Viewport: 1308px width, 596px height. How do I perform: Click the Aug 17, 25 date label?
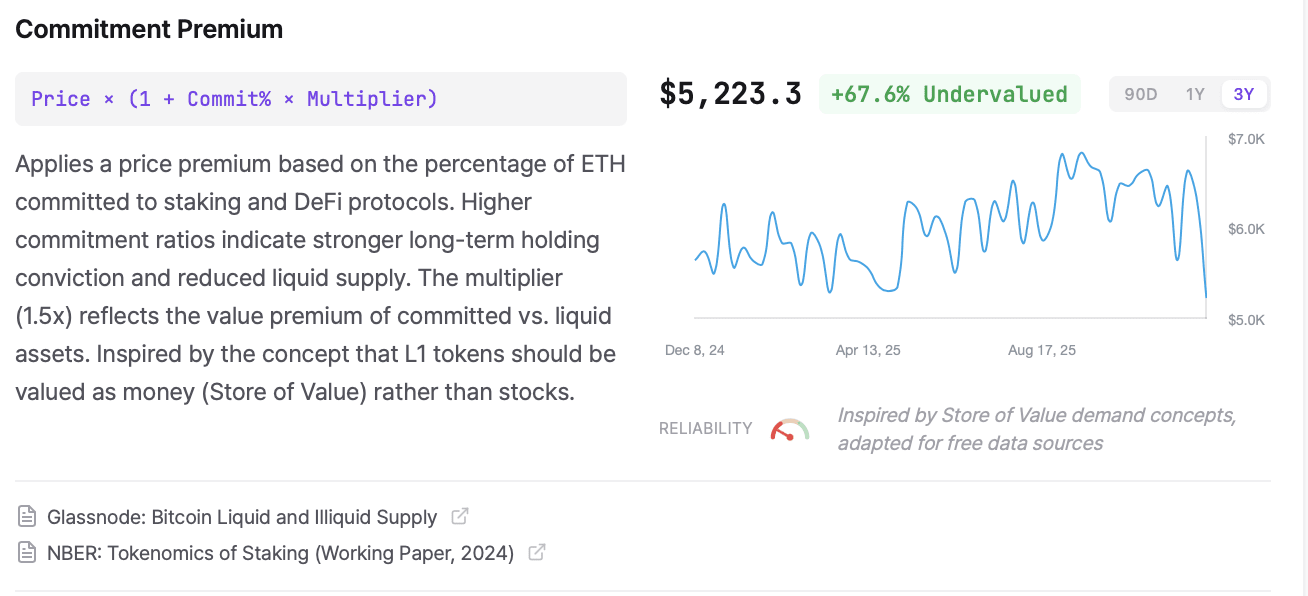point(1042,351)
